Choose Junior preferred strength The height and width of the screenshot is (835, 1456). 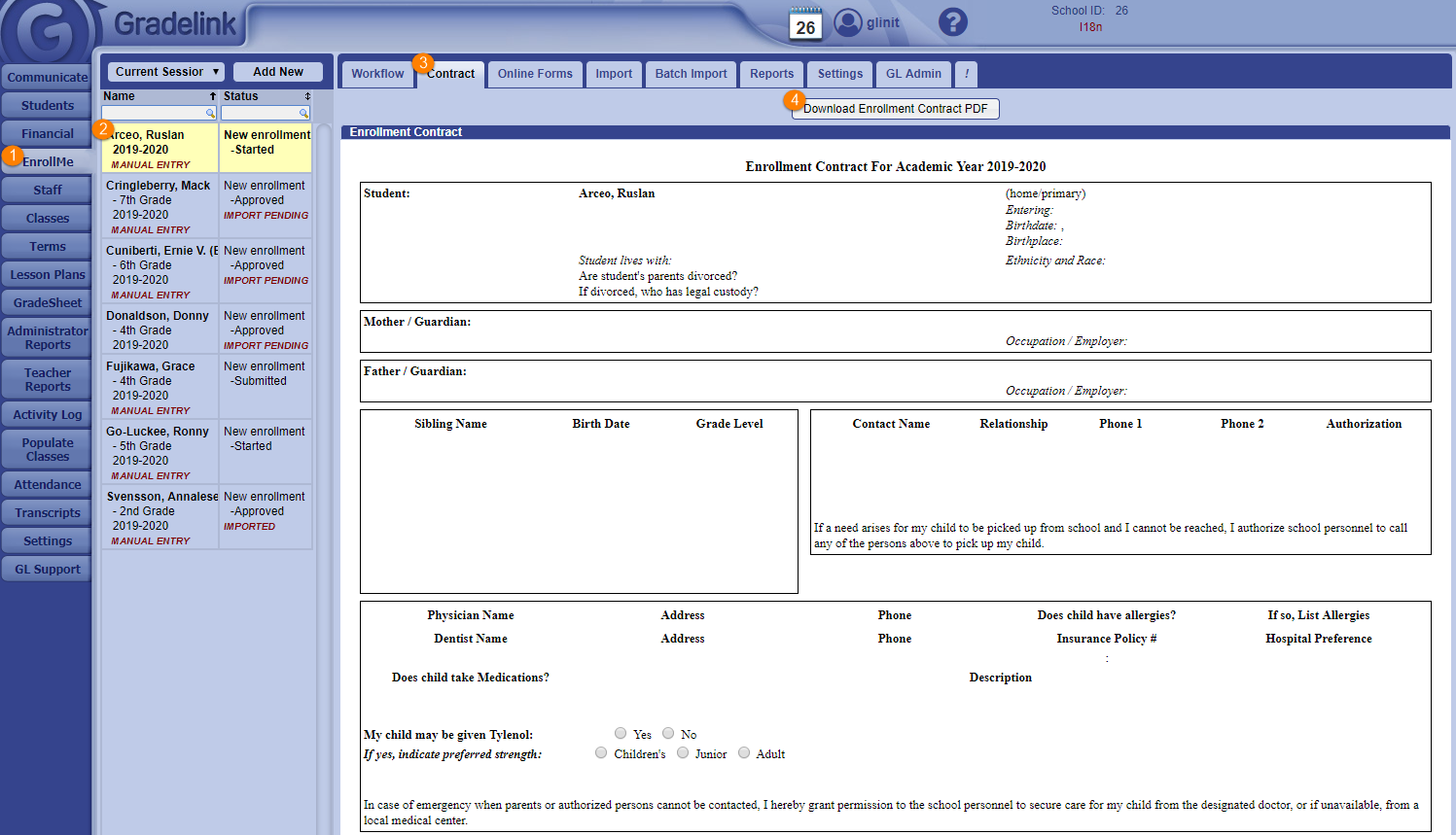pyautogui.click(x=683, y=752)
